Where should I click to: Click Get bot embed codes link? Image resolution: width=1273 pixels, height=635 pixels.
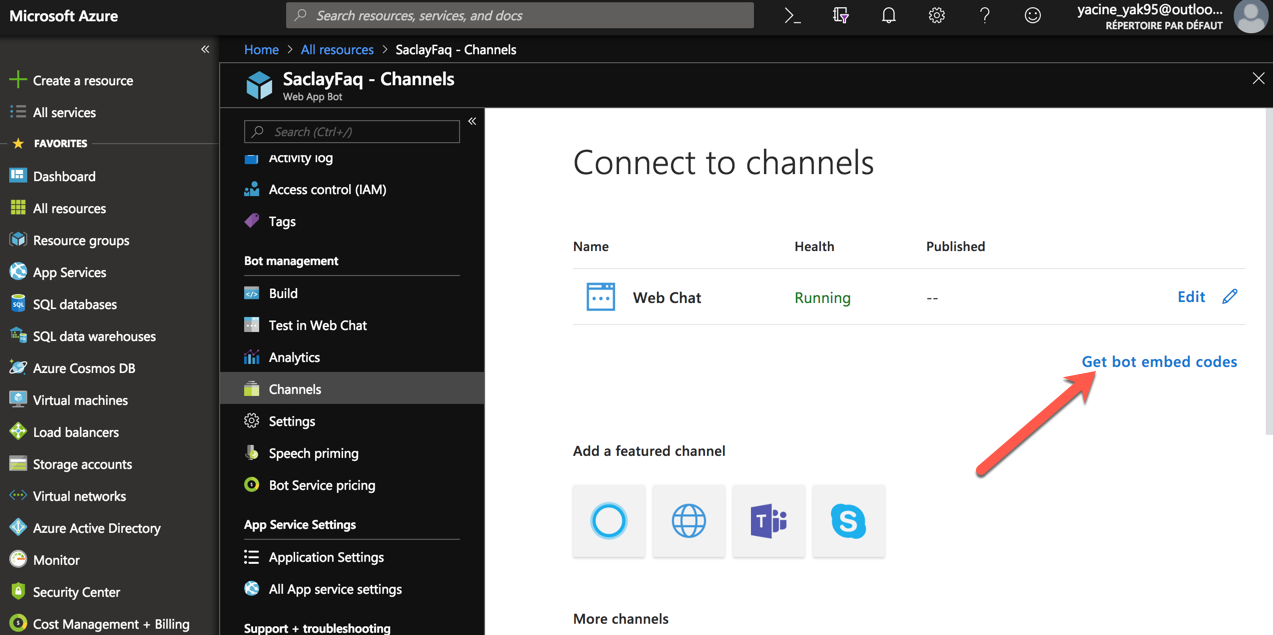coord(1160,361)
